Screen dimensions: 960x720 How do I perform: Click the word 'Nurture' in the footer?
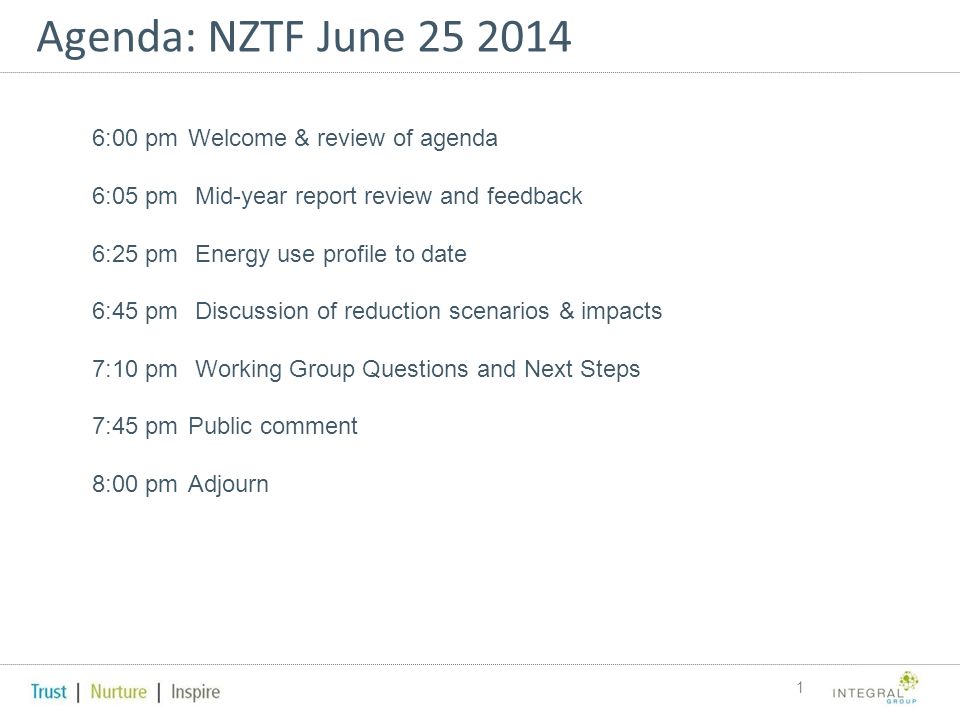point(119,692)
